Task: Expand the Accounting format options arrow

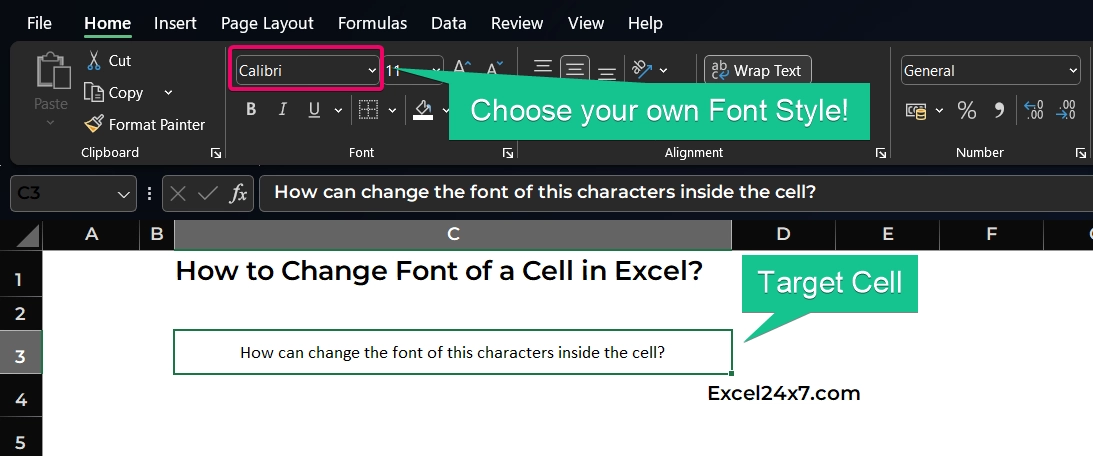Action: (939, 111)
